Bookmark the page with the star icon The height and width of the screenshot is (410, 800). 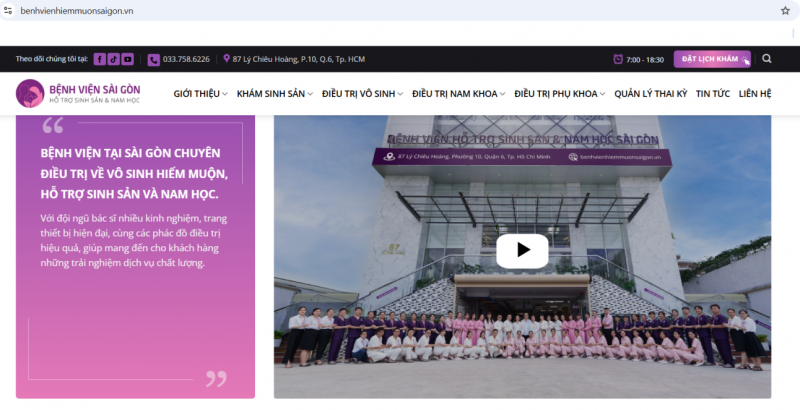click(x=785, y=11)
